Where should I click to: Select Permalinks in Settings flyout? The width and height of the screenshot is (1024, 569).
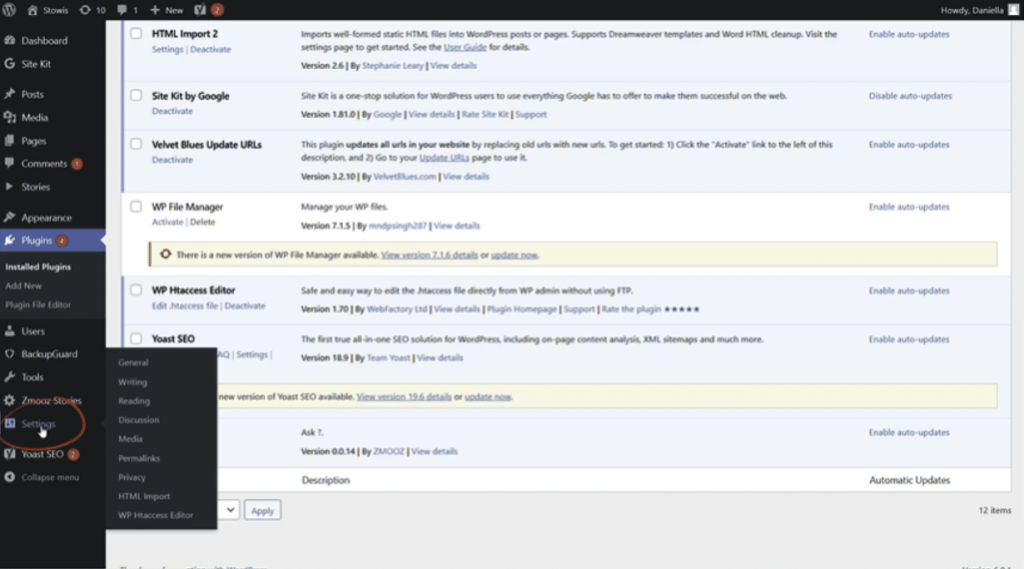coord(139,459)
